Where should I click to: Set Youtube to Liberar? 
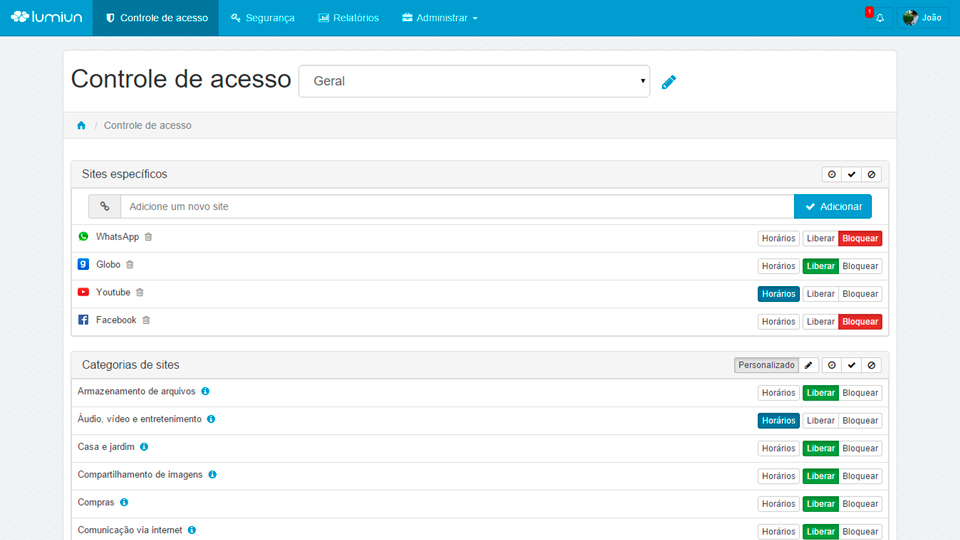[x=820, y=294]
